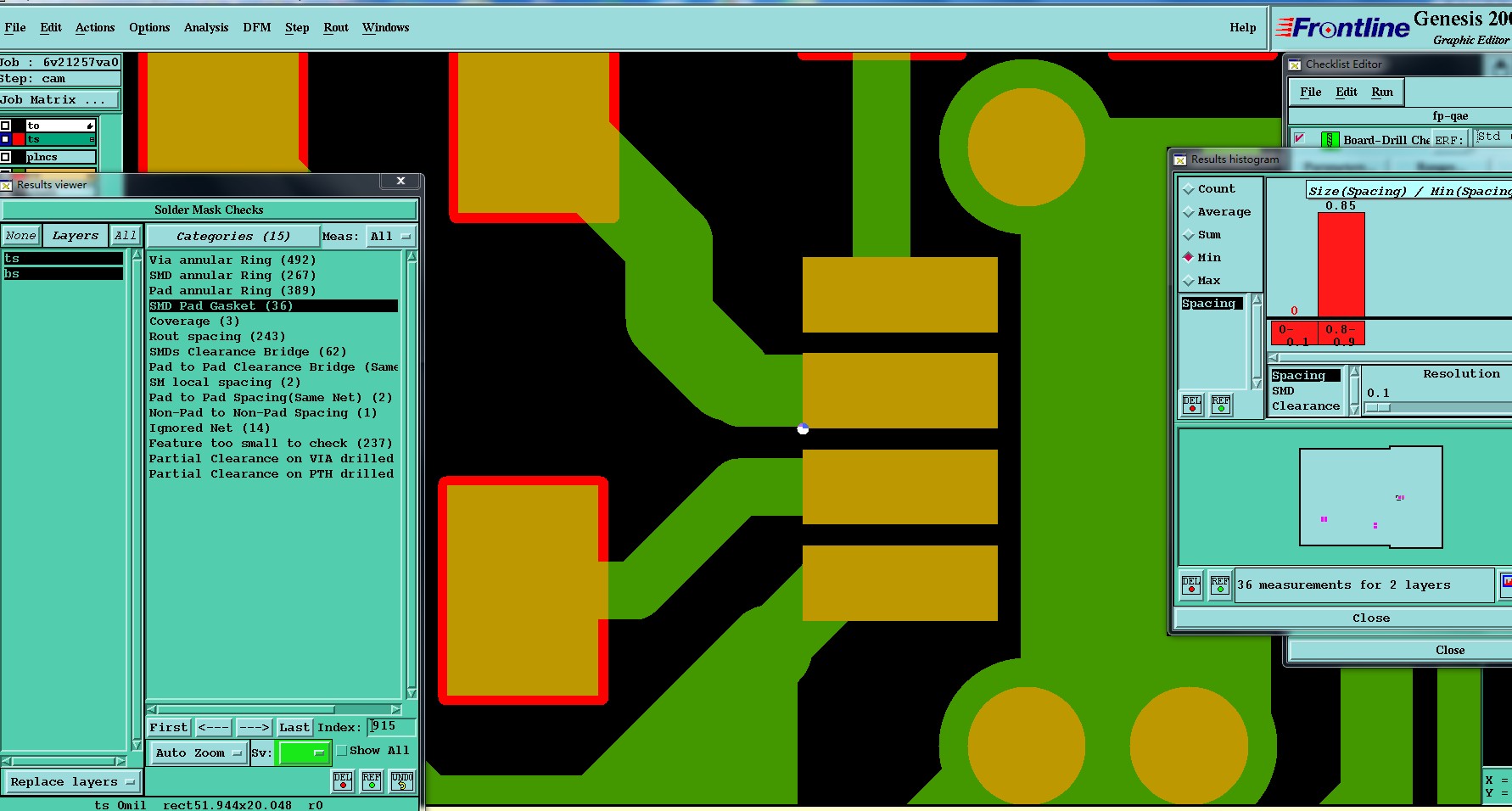Click the board overview thumbnail in histogram
The height and width of the screenshot is (811, 1512).
click(x=1371, y=497)
